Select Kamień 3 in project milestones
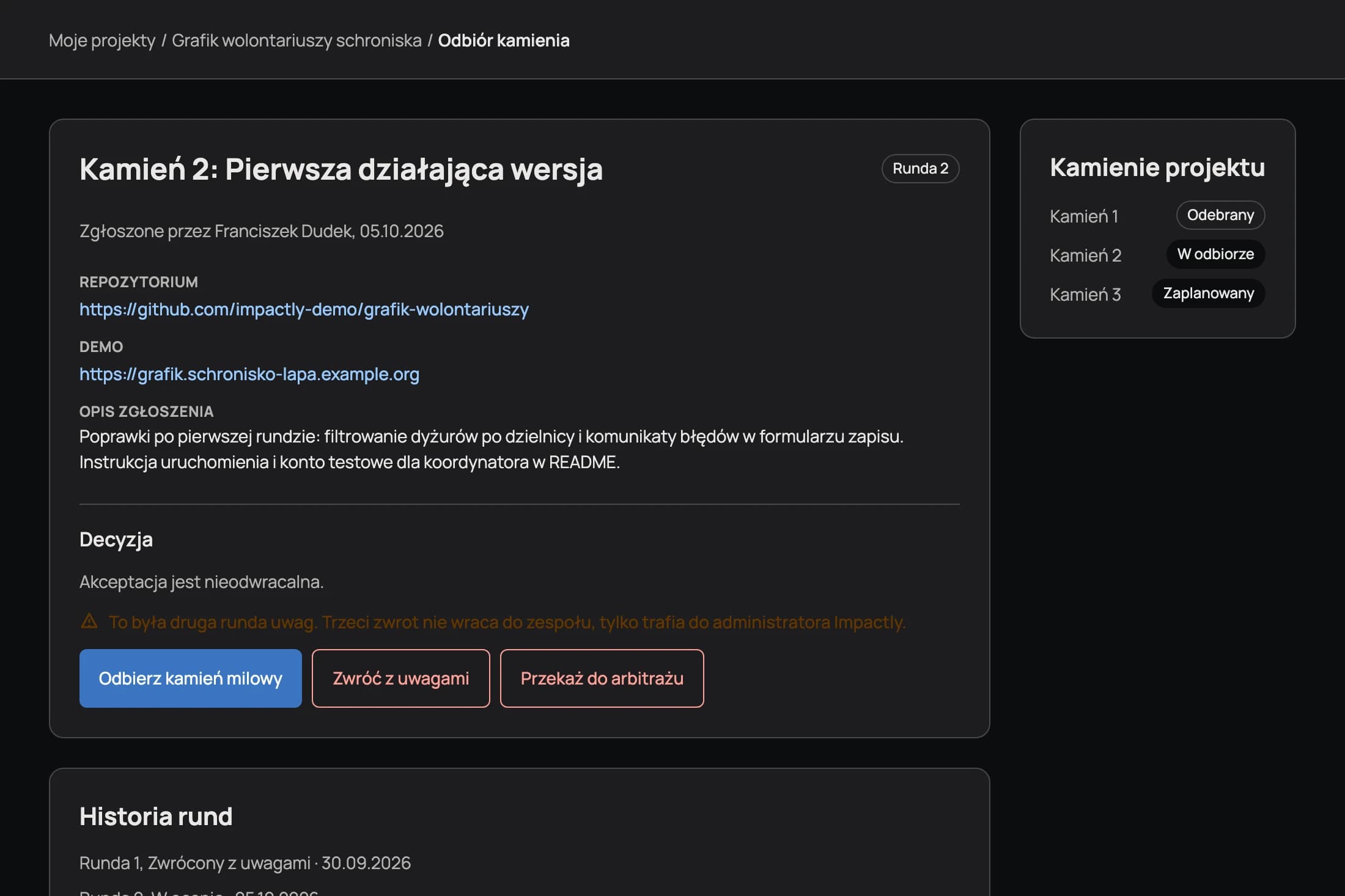The width and height of the screenshot is (1345, 896). point(1086,295)
